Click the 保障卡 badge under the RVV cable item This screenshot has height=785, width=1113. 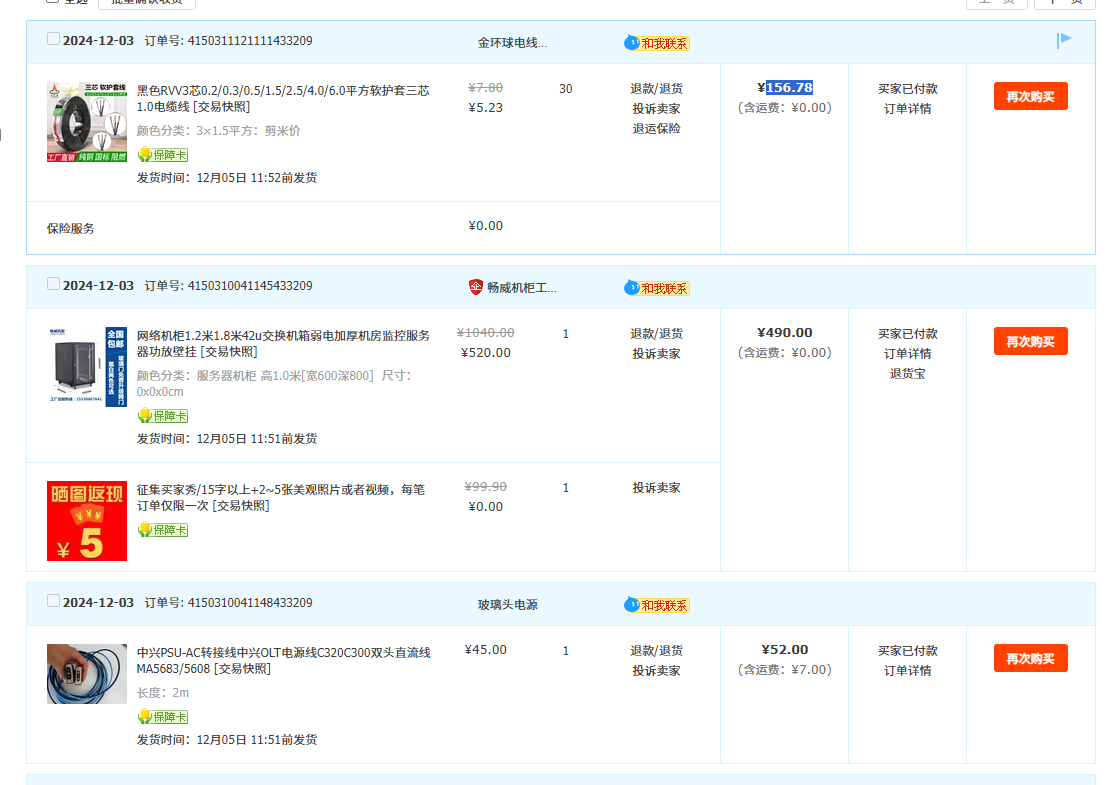point(163,155)
